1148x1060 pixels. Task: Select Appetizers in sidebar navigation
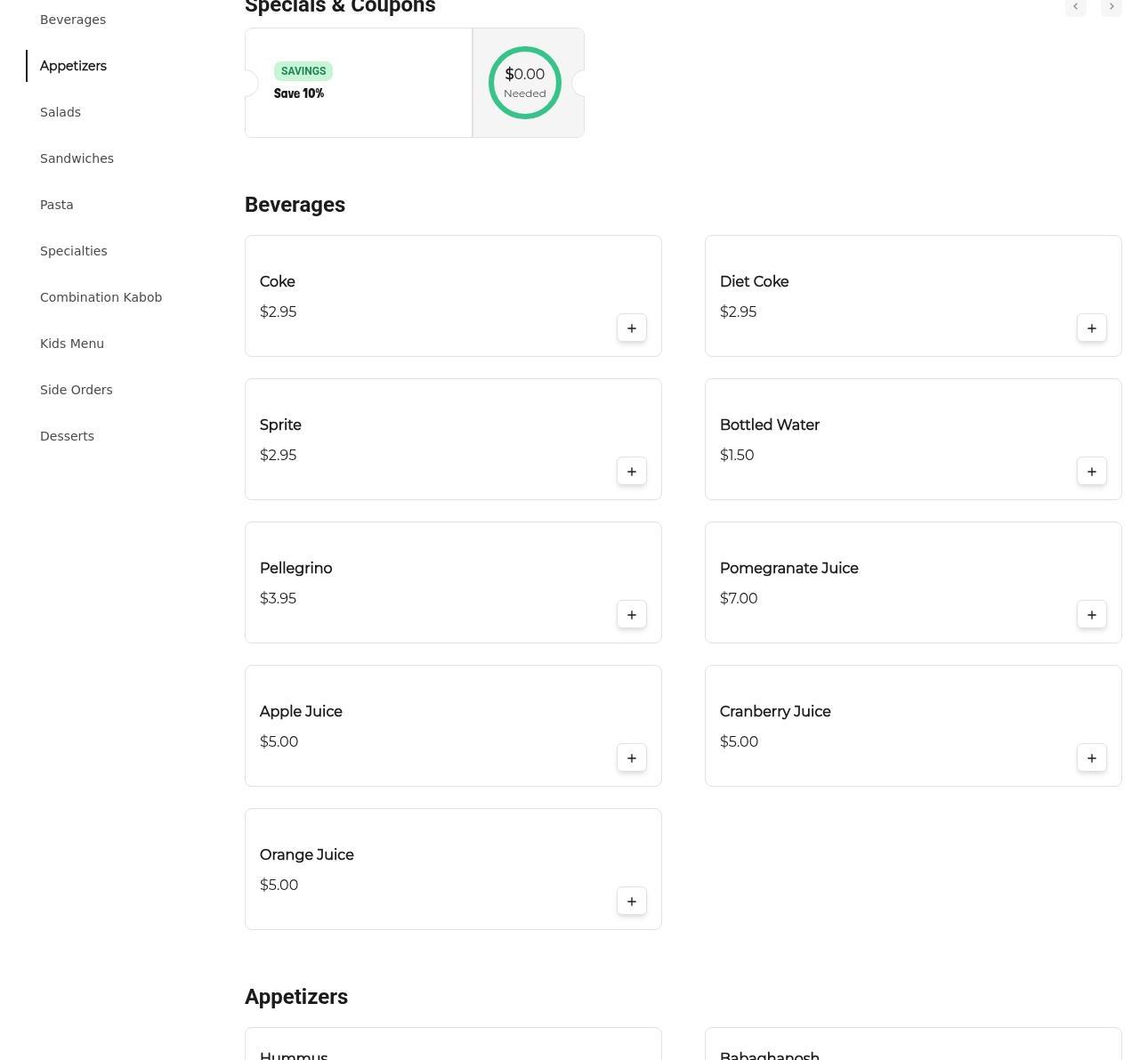(73, 66)
